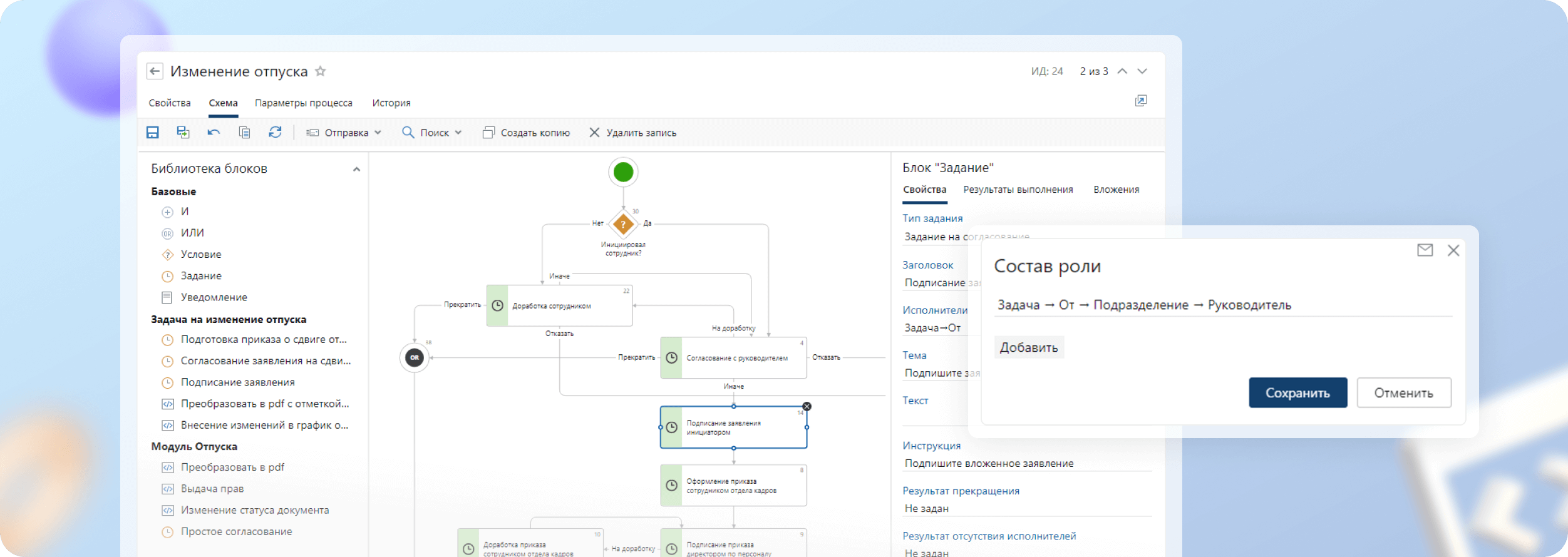The image size is (1568, 557).
Task: Click Отменить in Состав роли dialog
Action: [1404, 393]
